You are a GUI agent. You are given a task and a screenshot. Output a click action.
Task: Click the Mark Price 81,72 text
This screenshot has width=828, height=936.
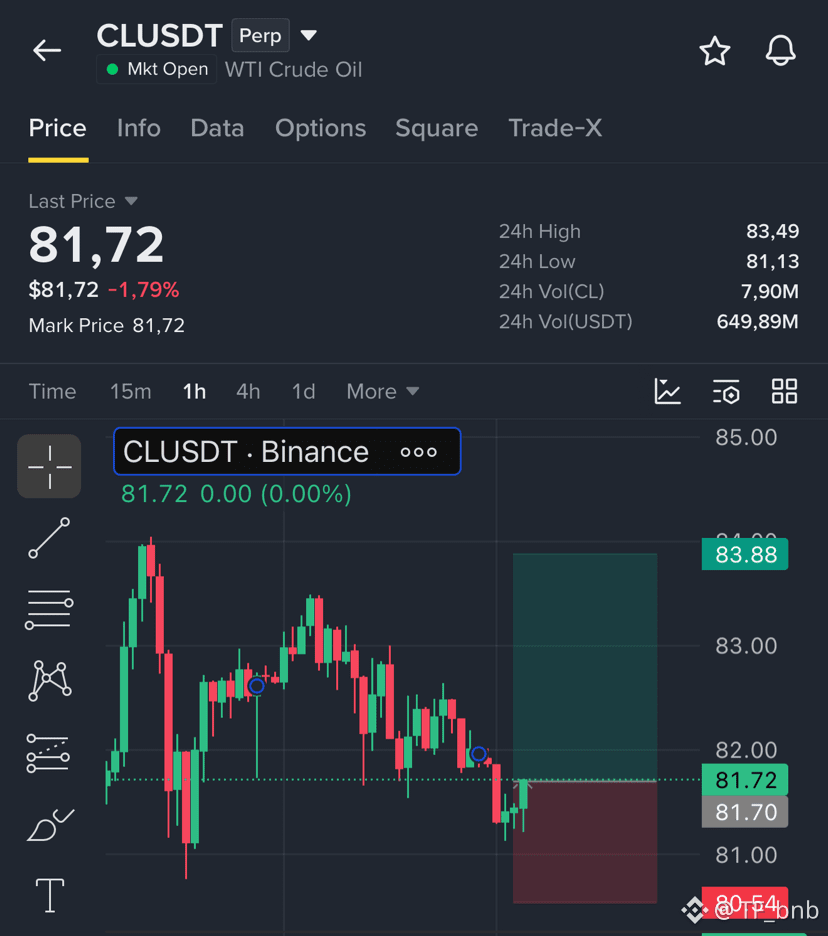pos(107,325)
